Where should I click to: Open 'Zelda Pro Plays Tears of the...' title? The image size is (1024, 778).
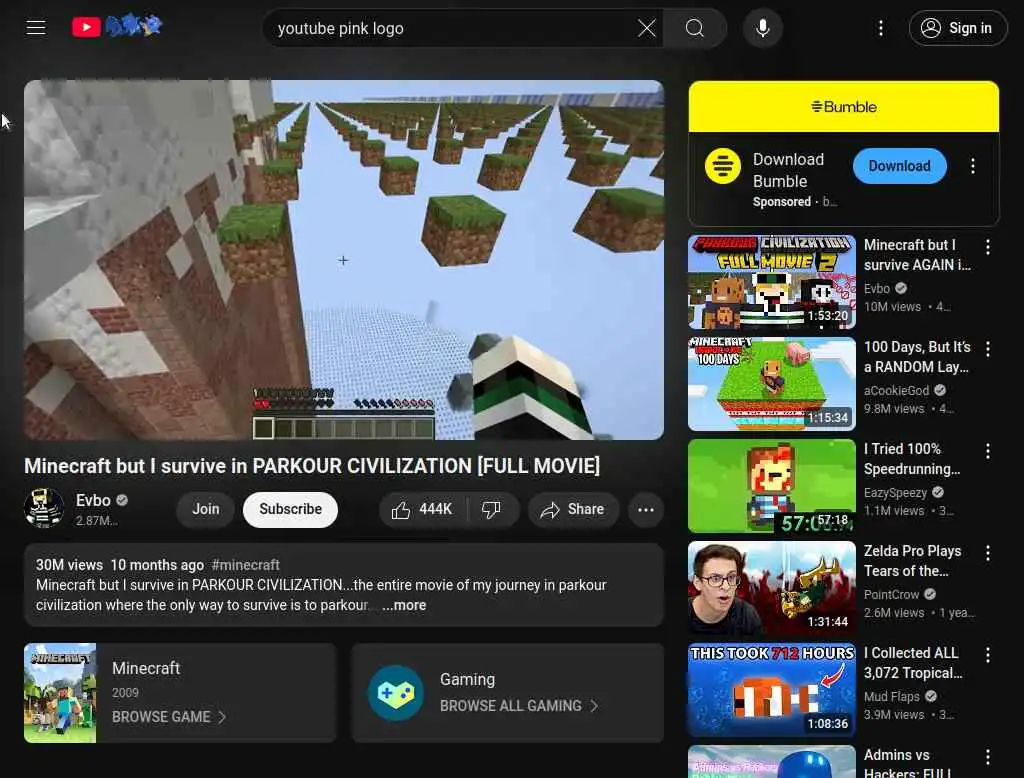coord(912,560)
